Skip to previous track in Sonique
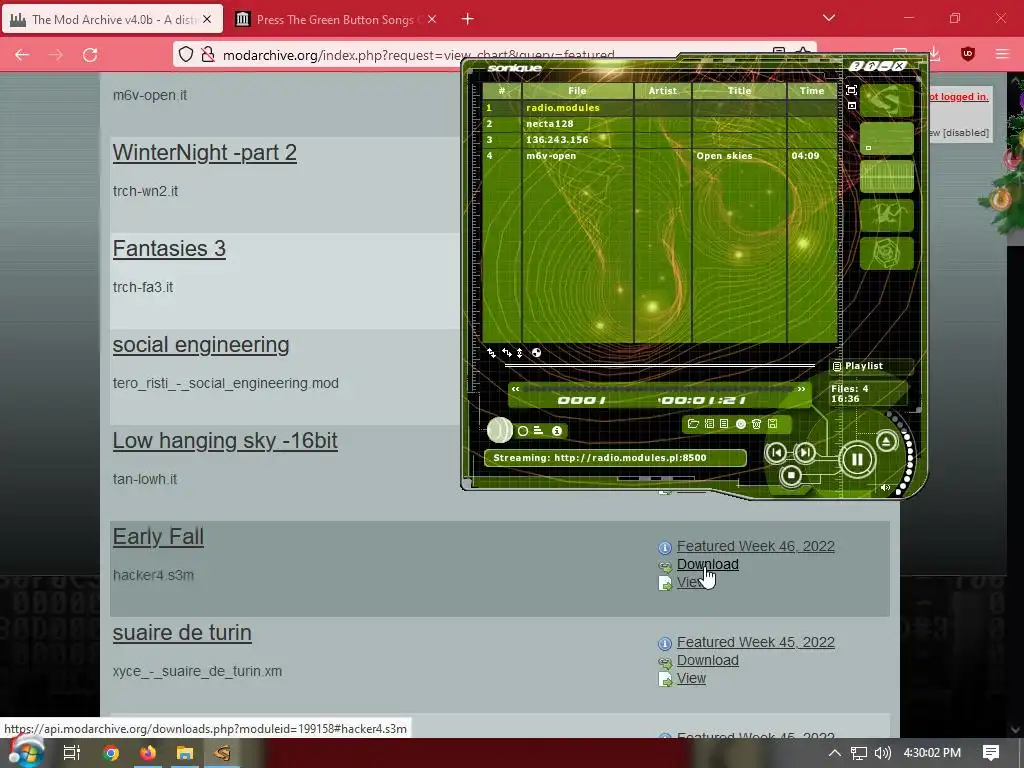 tap(776, 452)
